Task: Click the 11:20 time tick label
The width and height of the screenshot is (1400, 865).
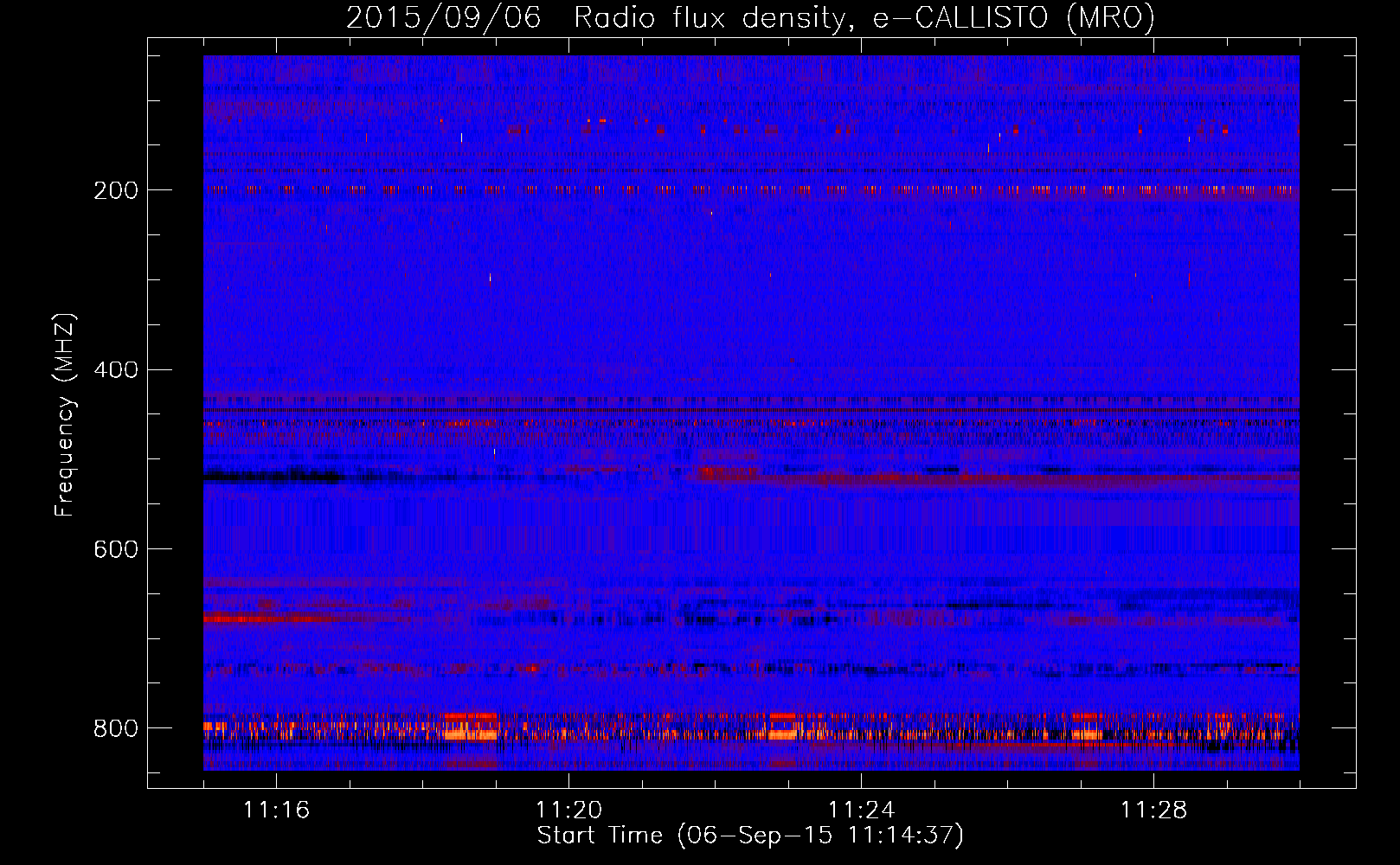Action: click(568, 810)
